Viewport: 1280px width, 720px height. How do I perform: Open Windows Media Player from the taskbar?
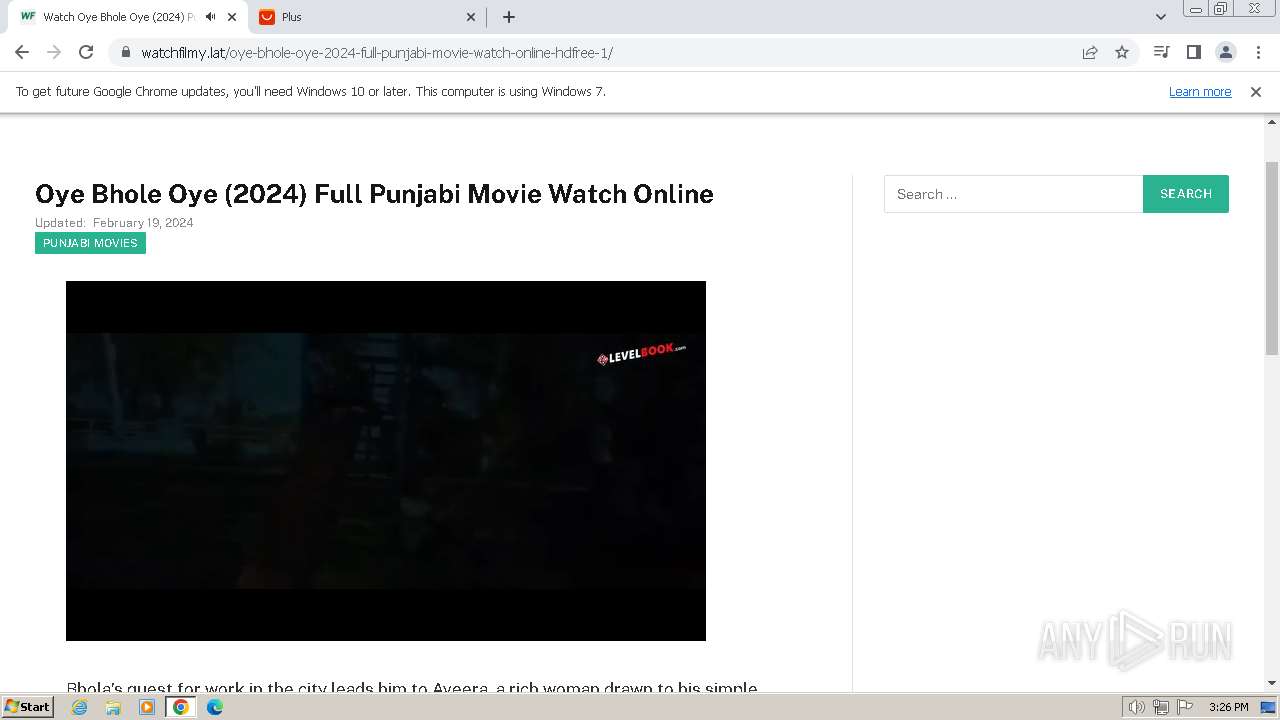pos(147,707)
